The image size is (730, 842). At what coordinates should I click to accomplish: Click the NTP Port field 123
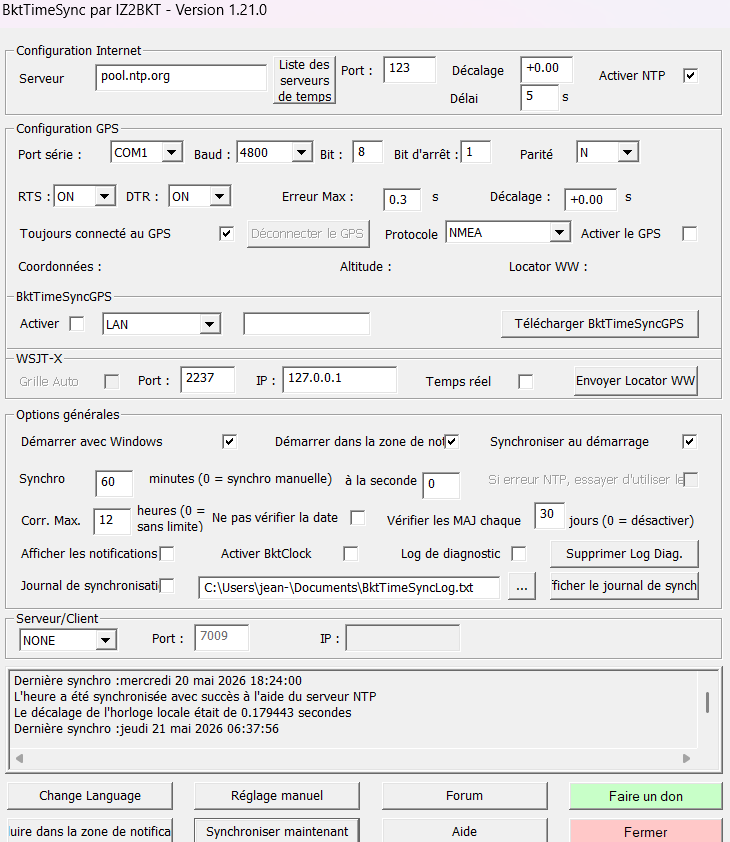[409, 69]
